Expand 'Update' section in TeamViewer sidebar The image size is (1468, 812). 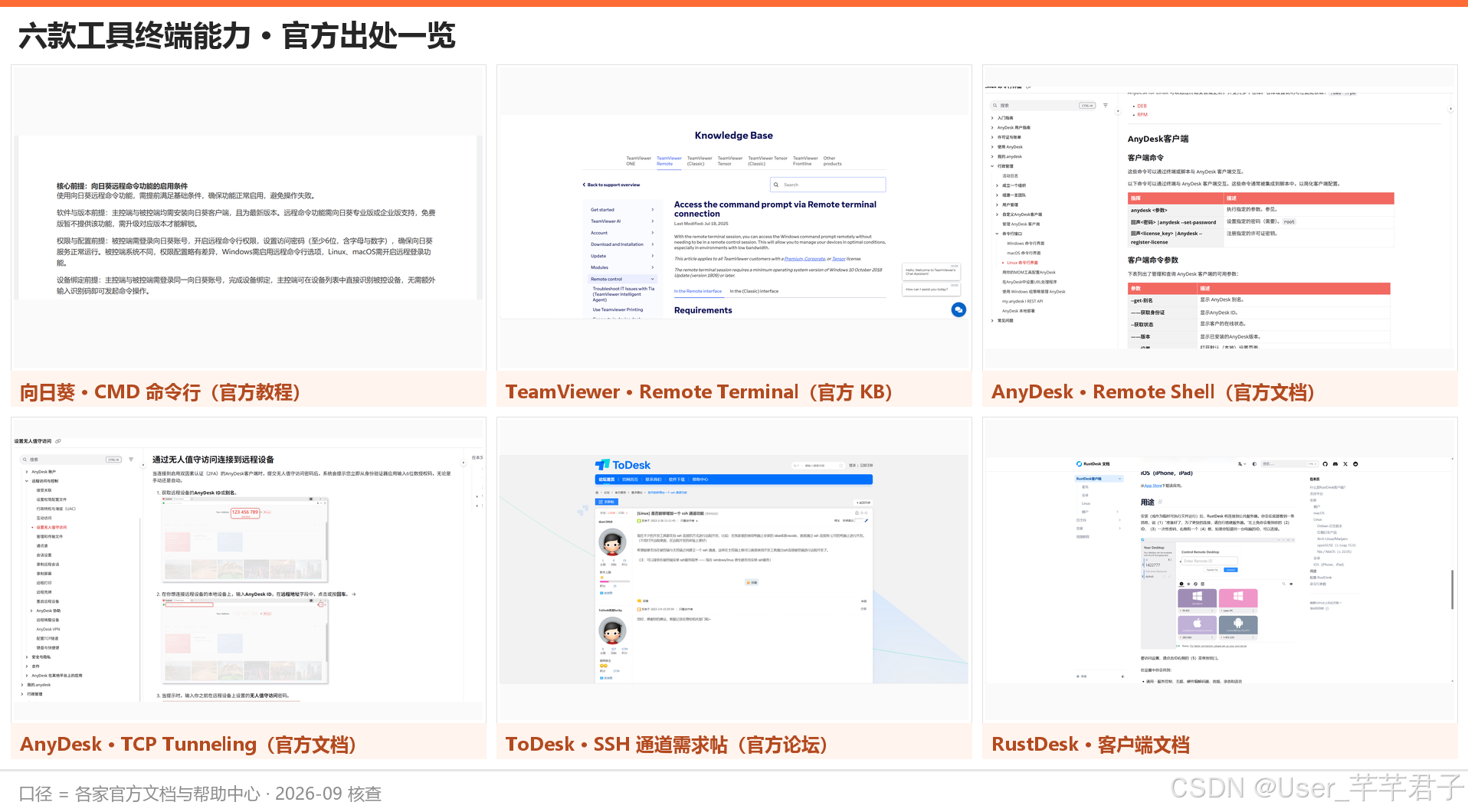(x=653, y=256)
